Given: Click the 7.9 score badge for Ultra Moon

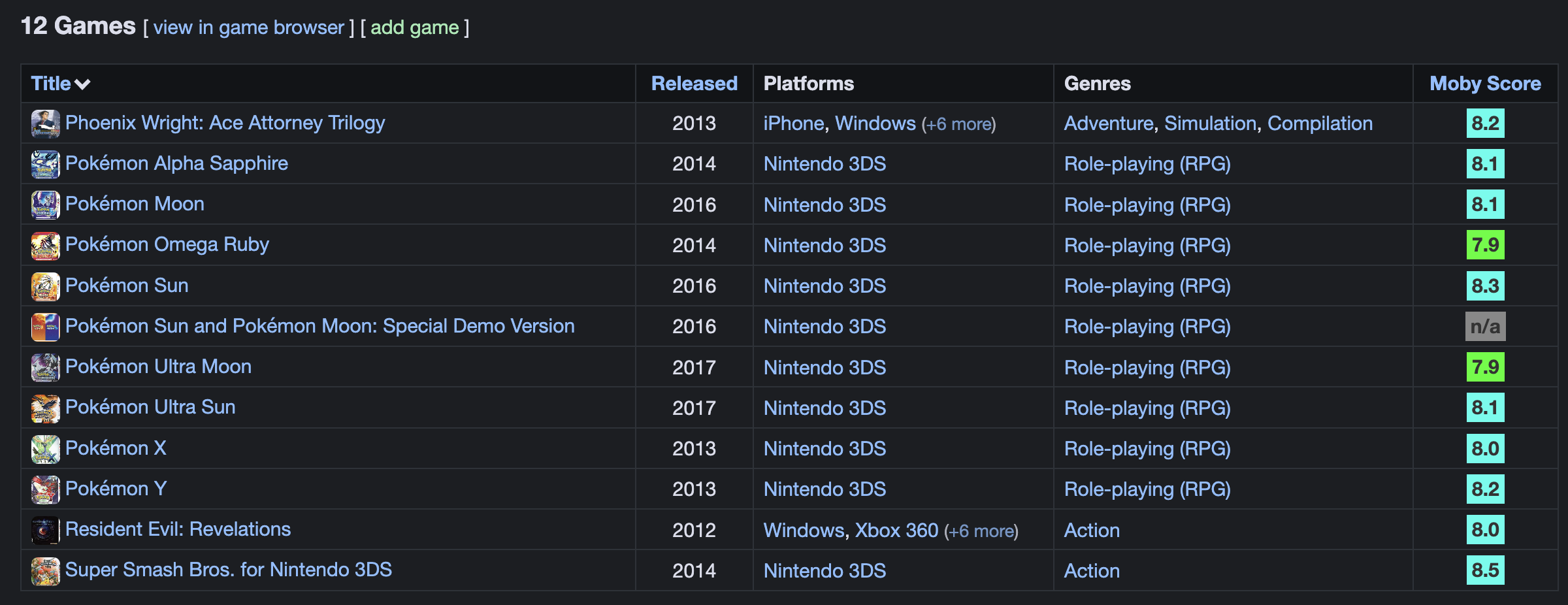Looking at the screenshot, I should [x=1485, y=367].
